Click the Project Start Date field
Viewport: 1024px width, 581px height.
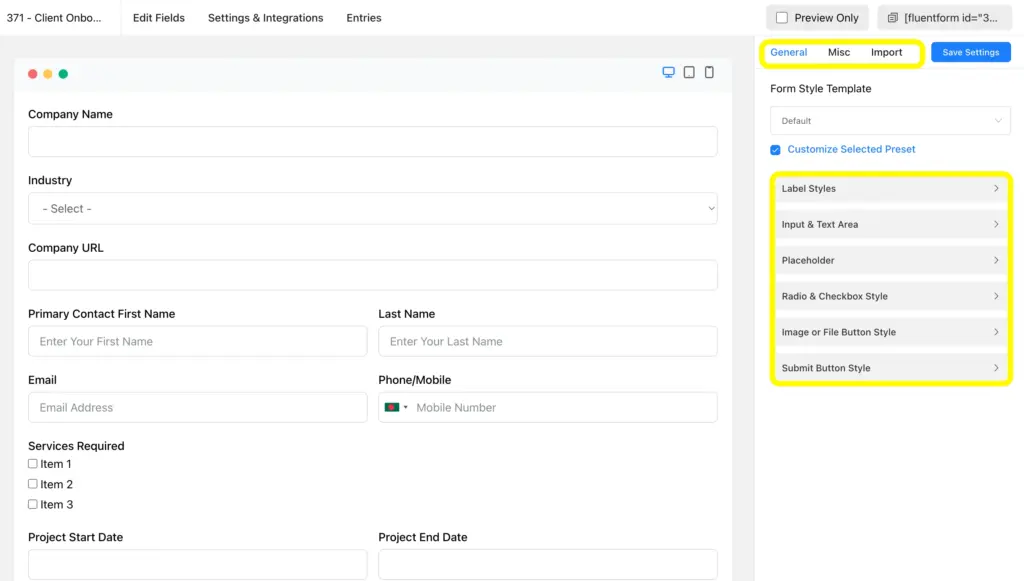pos(197,564)
